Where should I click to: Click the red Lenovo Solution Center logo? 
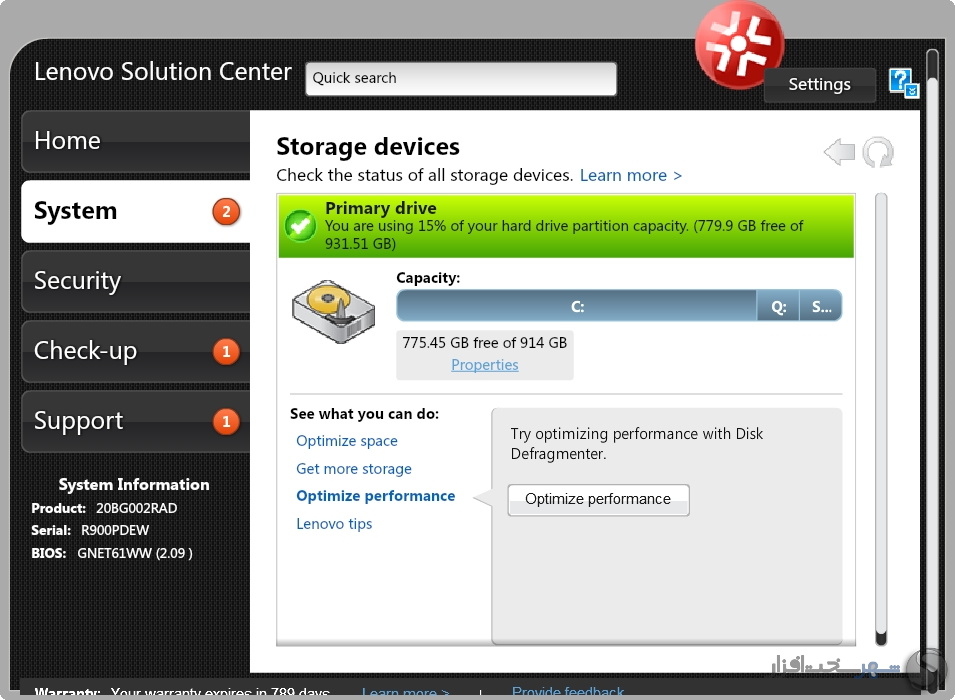pos(739,44)
